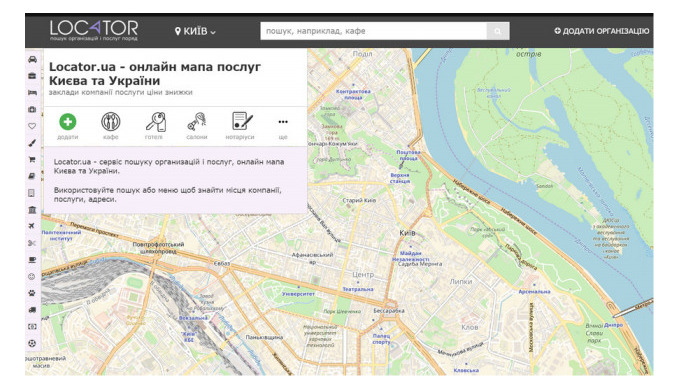Image resolution: width=680 pixels, height=390 pixels.
Task: Select the нотаріуси document icon
Action: click(241, 121)
